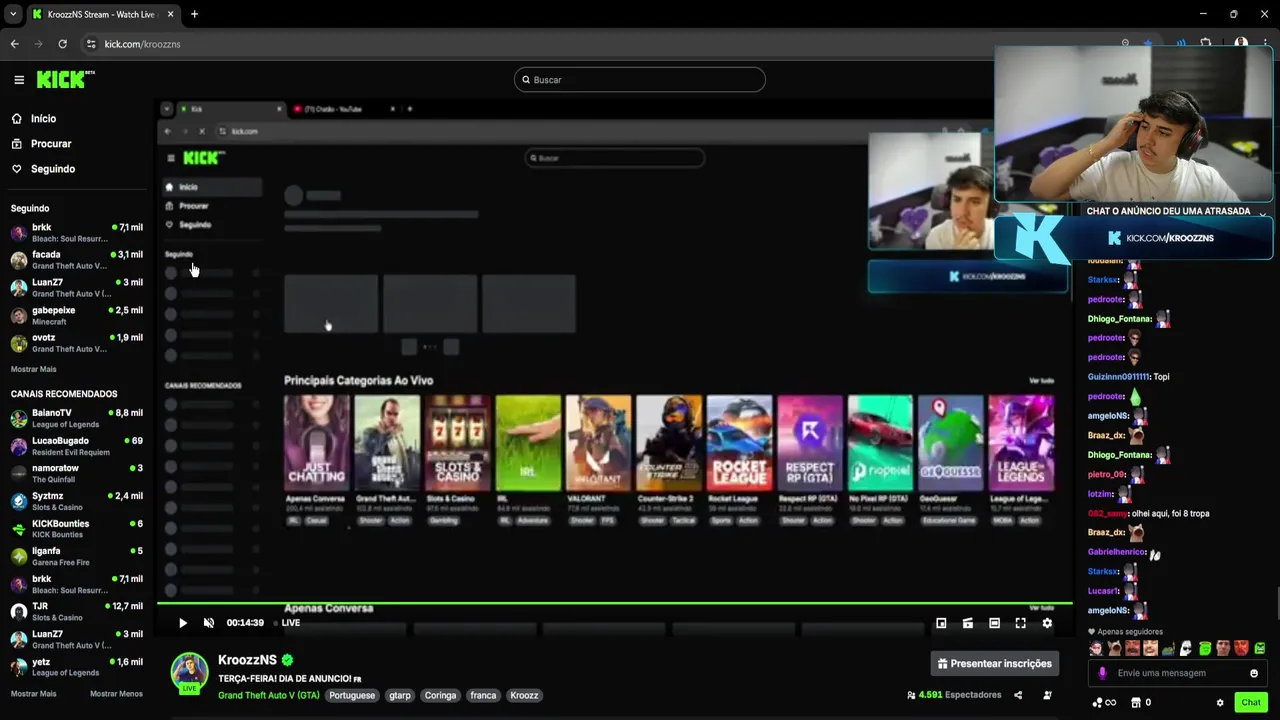Image resolution: width=1280 pixels, height=720 pixels.
Task: Open recommended channel liganfa
Action: 77,556
